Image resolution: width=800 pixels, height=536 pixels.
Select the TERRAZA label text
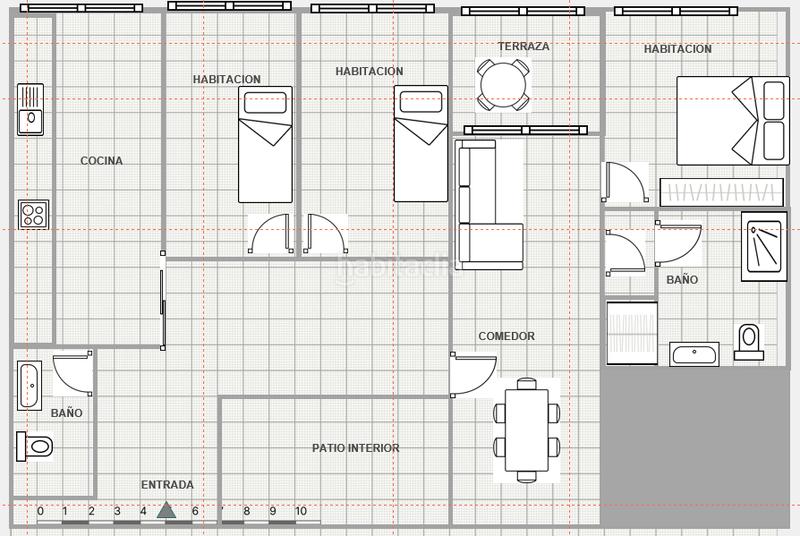[524, 46]
